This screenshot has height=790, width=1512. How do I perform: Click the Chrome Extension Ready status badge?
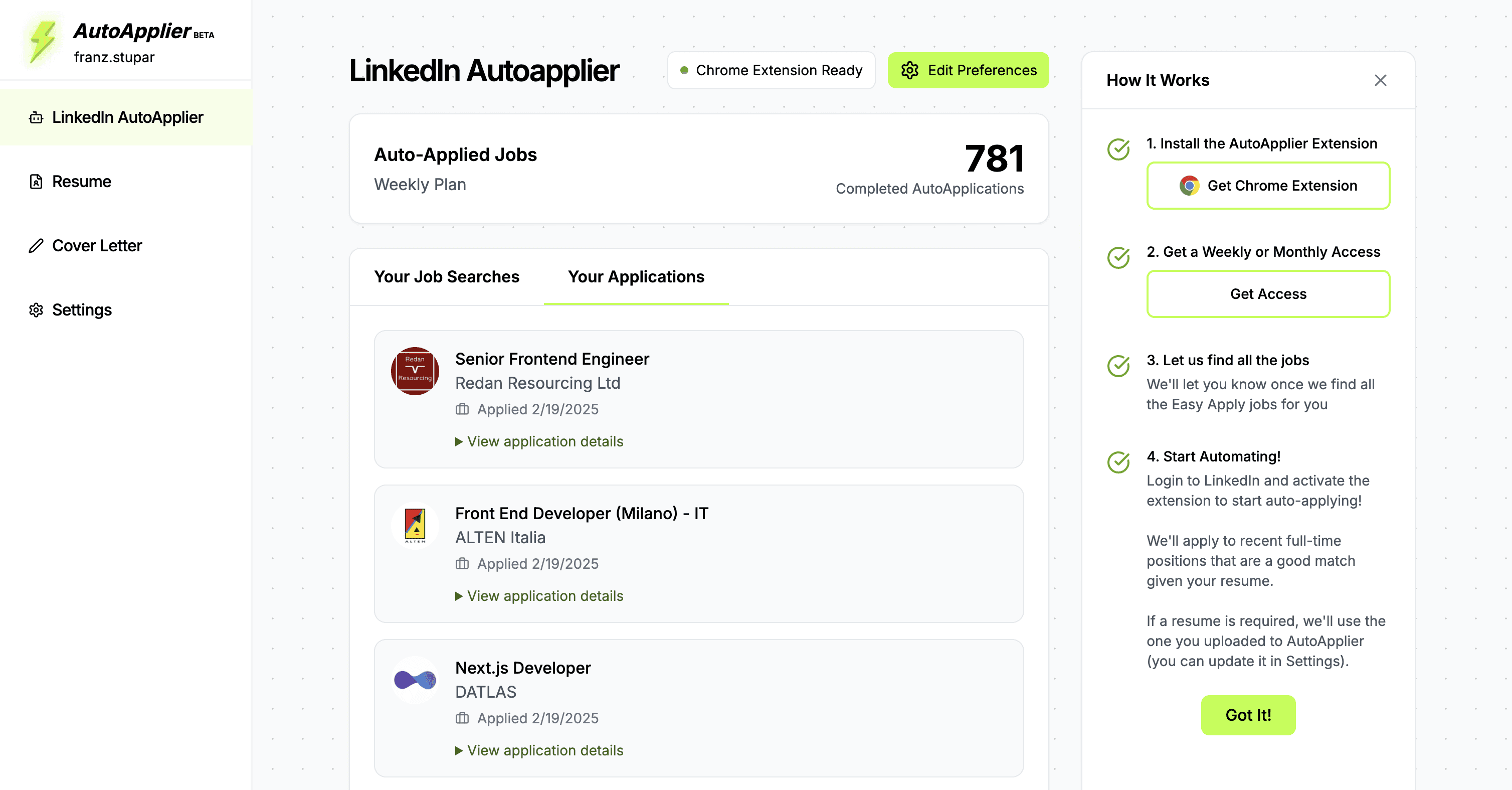pos(771,70)
